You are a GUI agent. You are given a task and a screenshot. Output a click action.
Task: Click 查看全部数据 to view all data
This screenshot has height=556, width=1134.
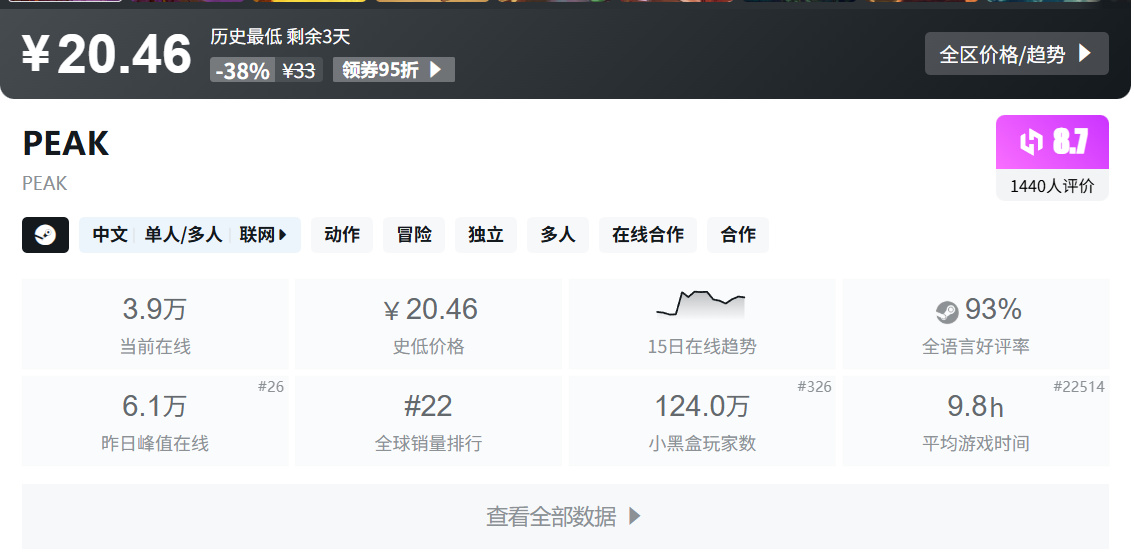565,516
